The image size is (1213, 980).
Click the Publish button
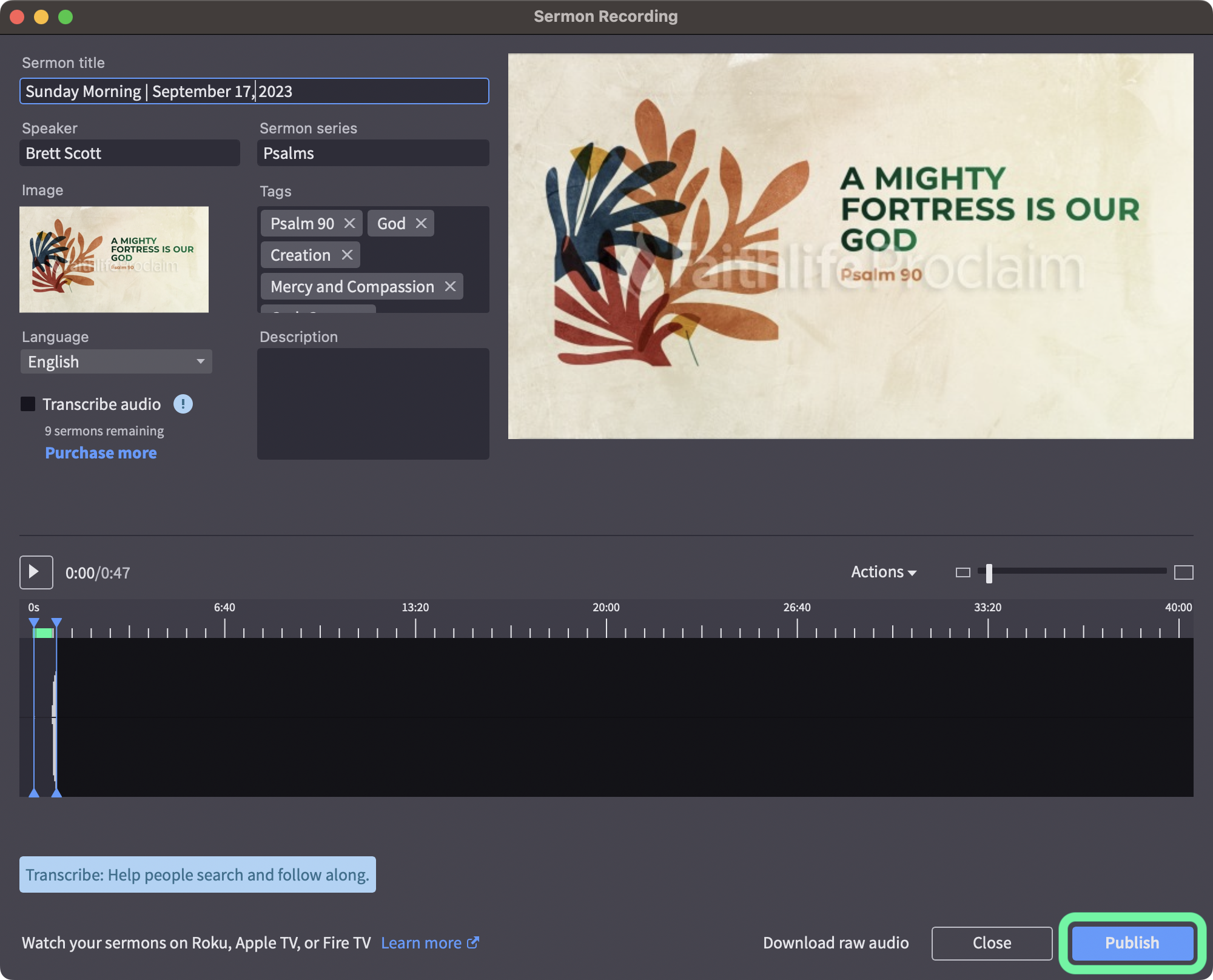1132,942
